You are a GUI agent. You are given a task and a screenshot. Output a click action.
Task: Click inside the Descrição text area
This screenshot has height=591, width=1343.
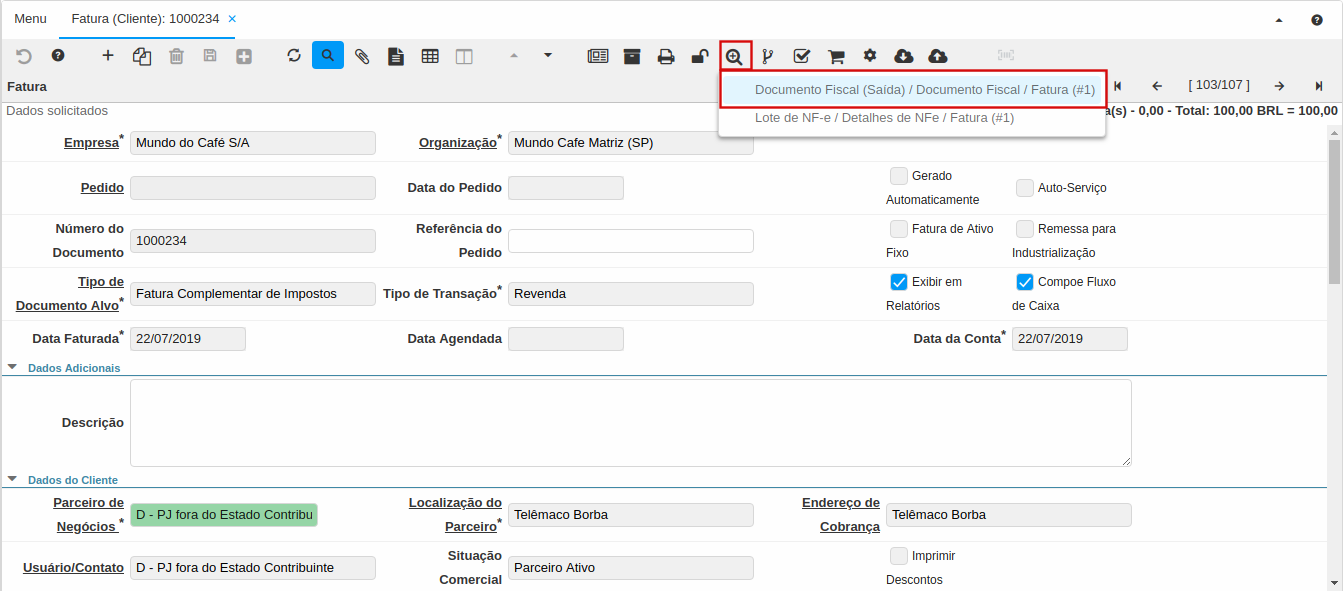pos(630,422)
